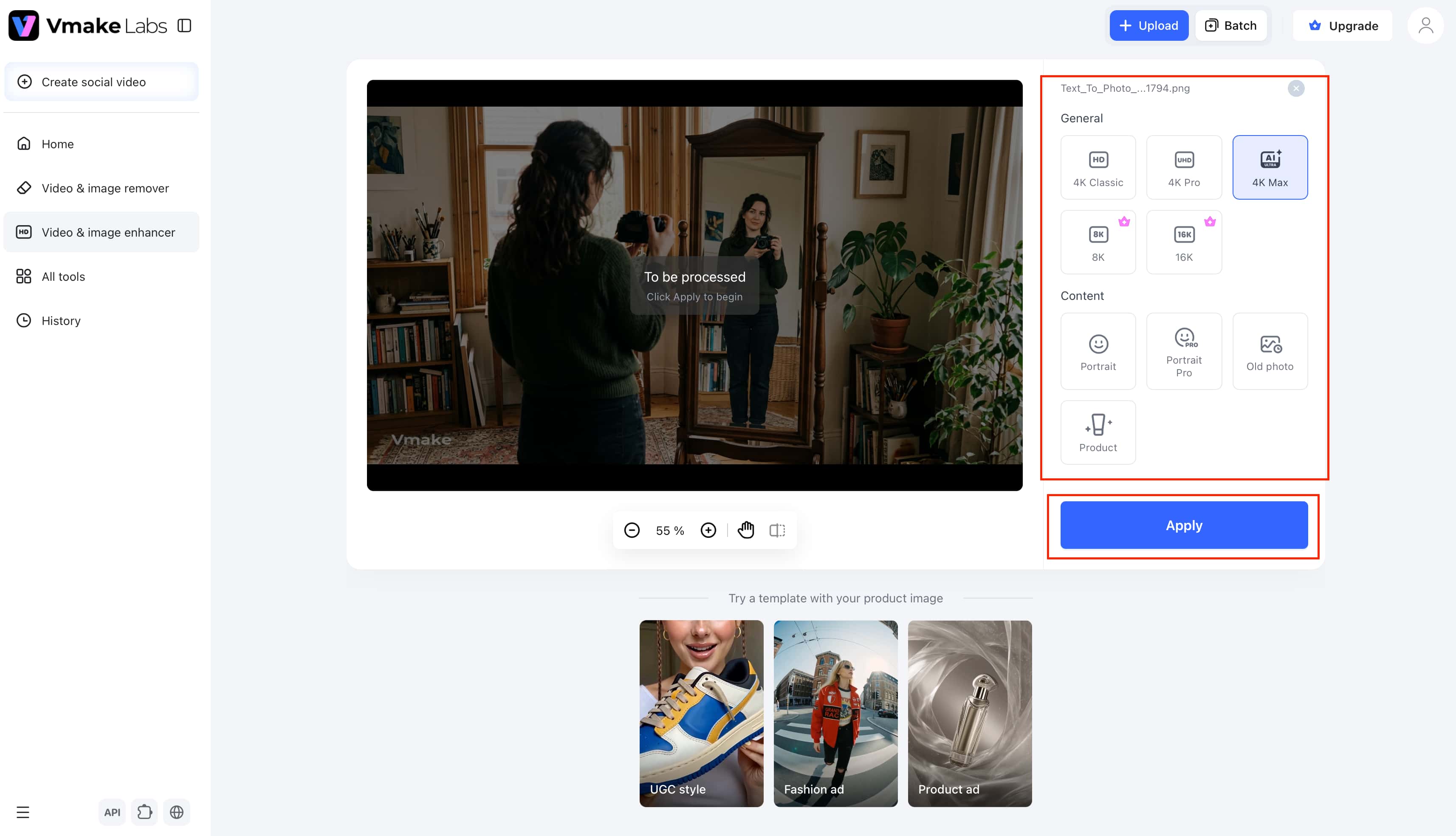Open the user profile avatar
The width and height of the screenshot is (1456, 836).
click(1425, 26)
